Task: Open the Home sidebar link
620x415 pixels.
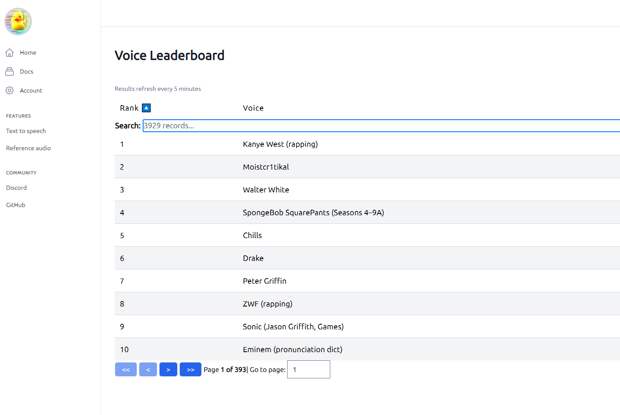Action: click(x=28, y=53)
